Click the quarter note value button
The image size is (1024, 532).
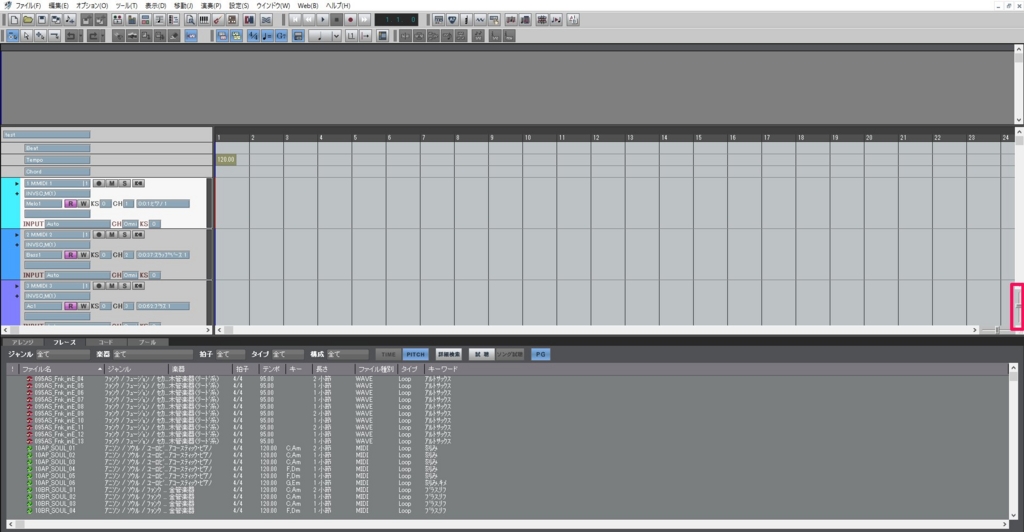click(320, 36)
